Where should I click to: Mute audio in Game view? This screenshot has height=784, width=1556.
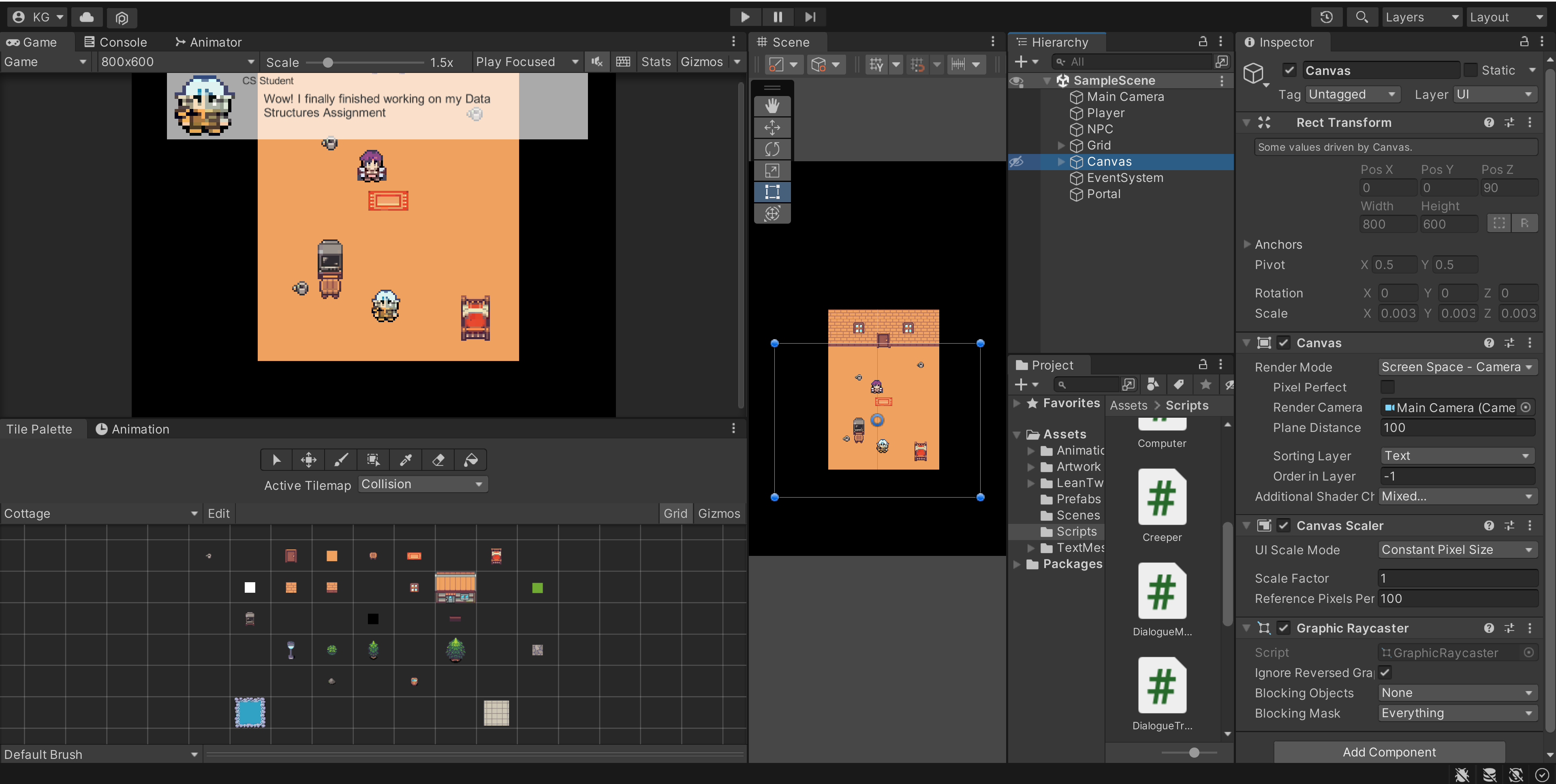[x=597, y=62]
